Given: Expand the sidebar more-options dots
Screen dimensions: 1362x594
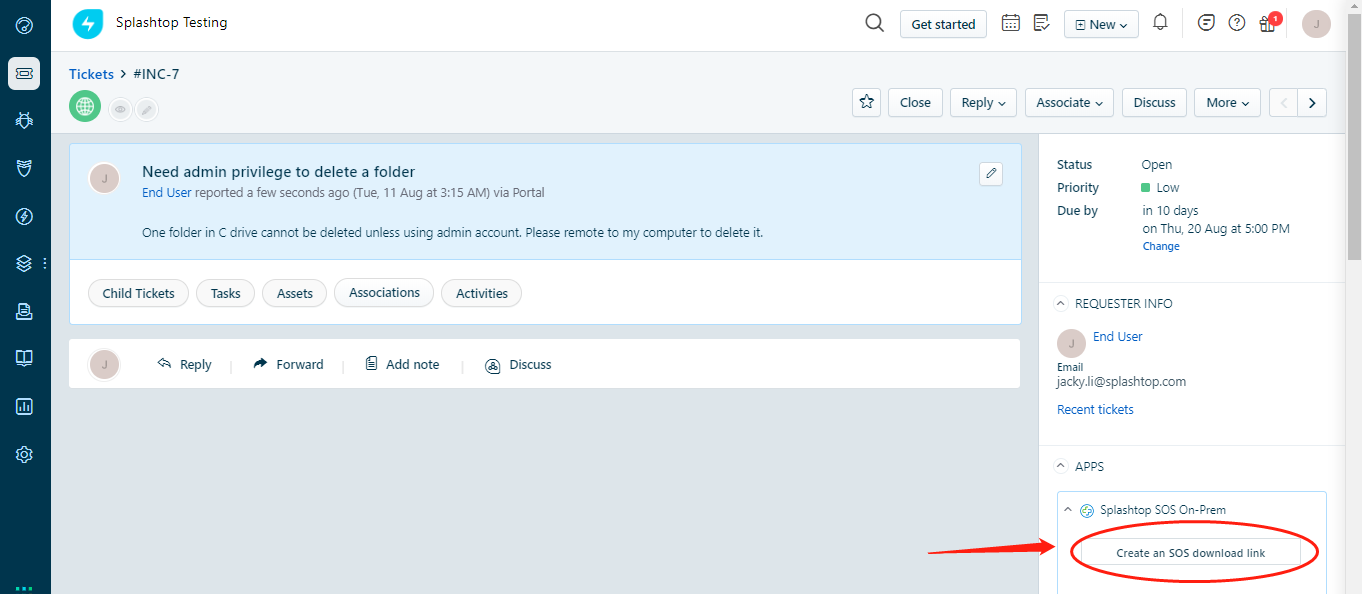Looking at the screenshot, I should (x=45, y=263).
